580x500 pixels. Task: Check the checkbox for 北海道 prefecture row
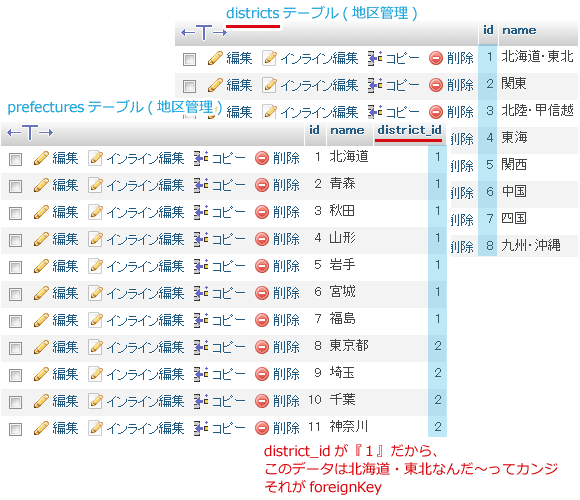click(x=16, y=159)
